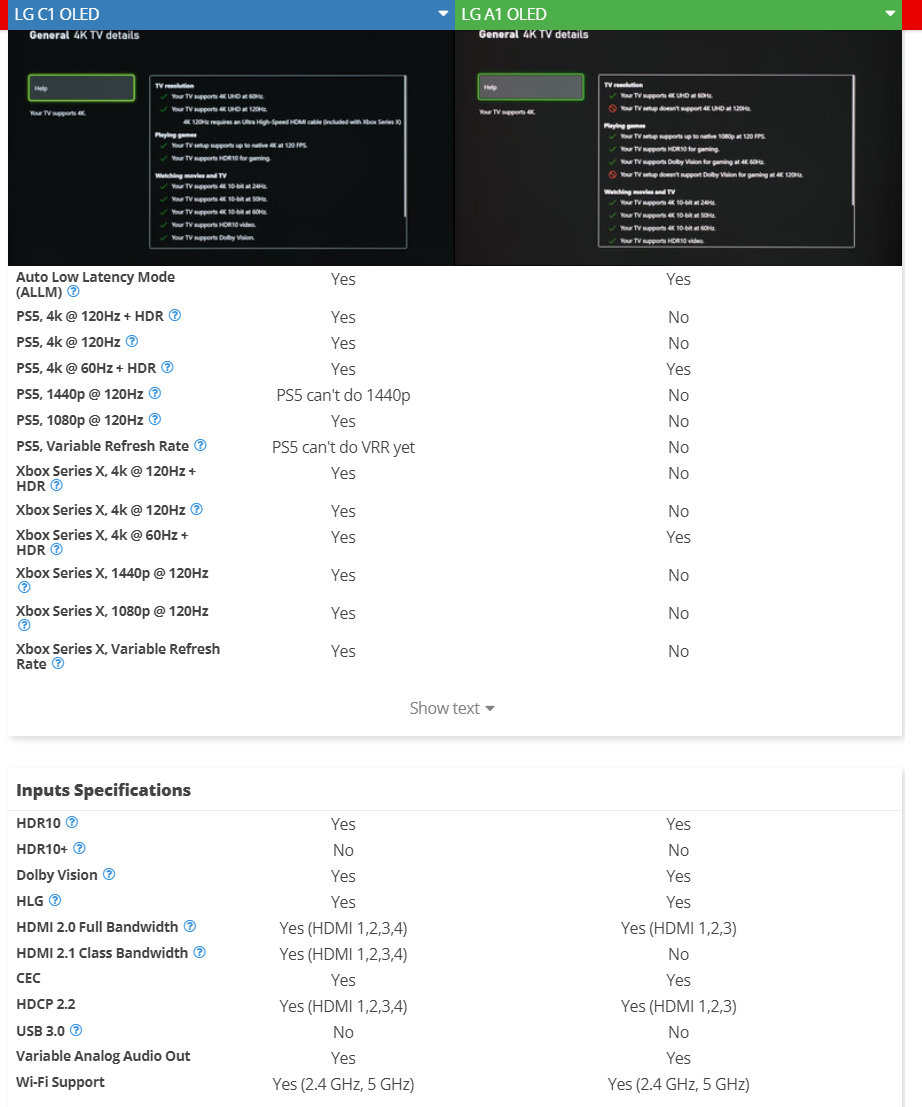Click help icon beside PS5 Variable Refresh Rate
The height and width of the screenshot is (1107, 922).
click(200, 445)
